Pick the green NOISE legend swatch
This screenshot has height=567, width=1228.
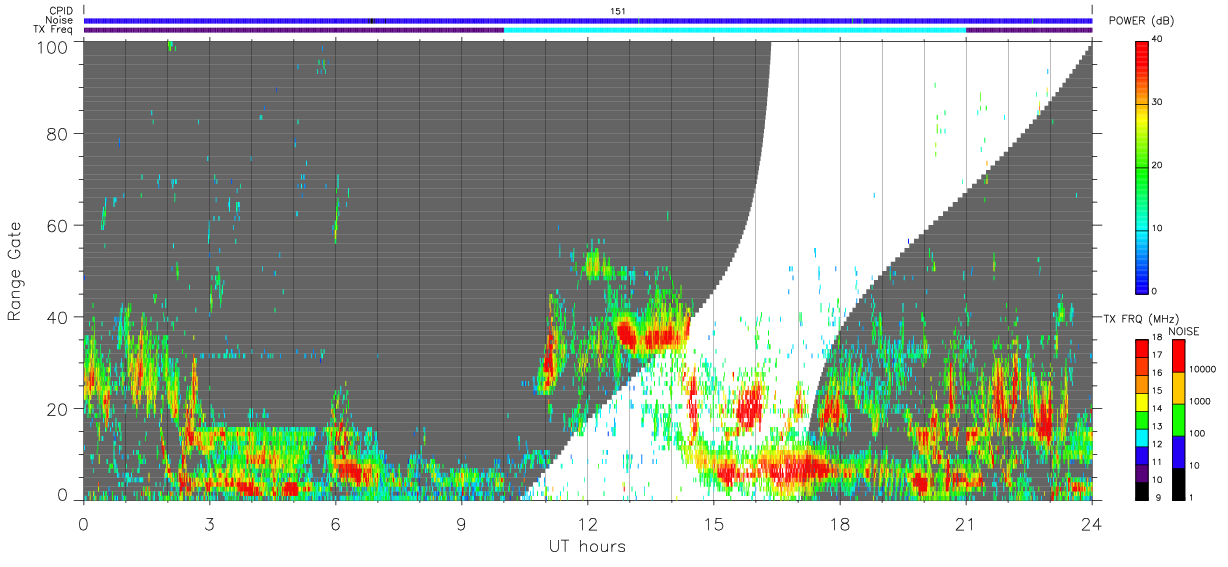[x=1179, y=419]
